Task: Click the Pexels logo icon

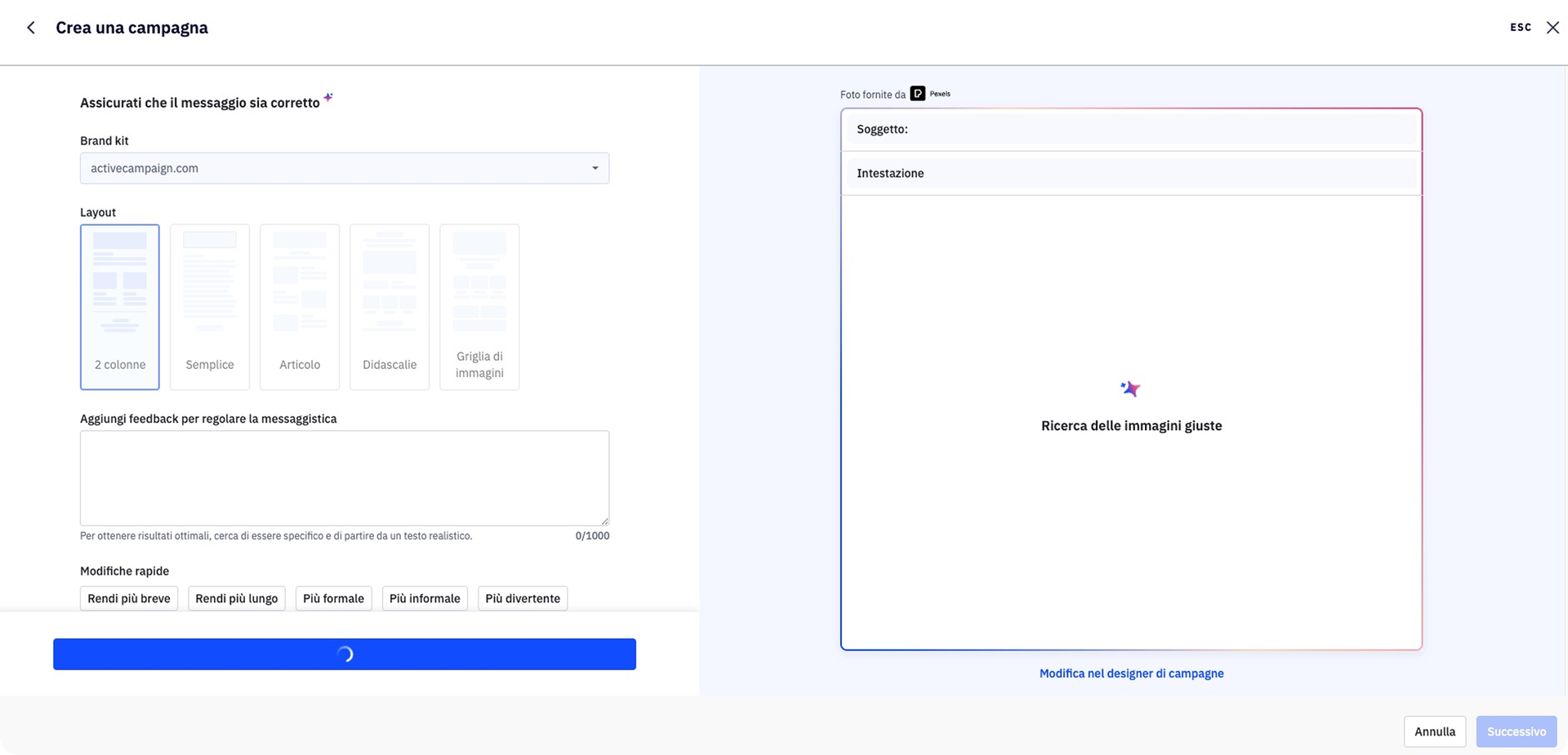Action: 918,94
